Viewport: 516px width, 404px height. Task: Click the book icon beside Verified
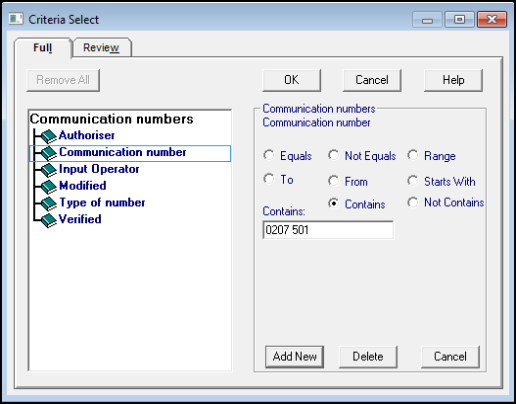pyautogui.click(x=49, y=220)
